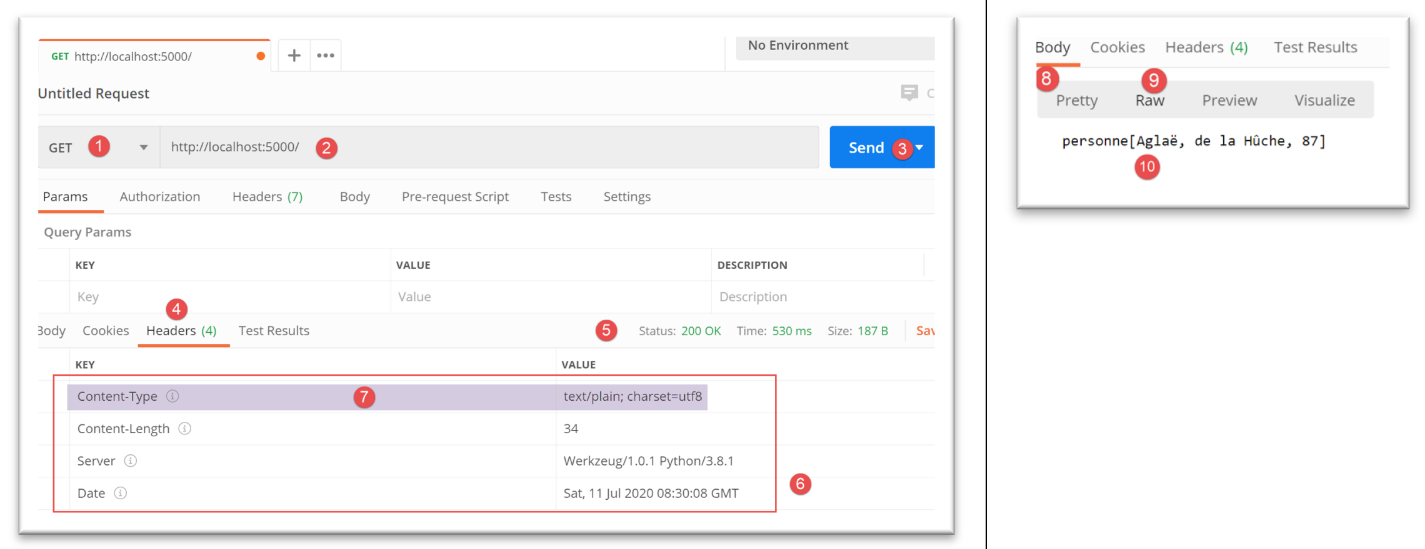1425x549 pixels.
Task: Select the Raw response view
Action: tap(1150, 101)
